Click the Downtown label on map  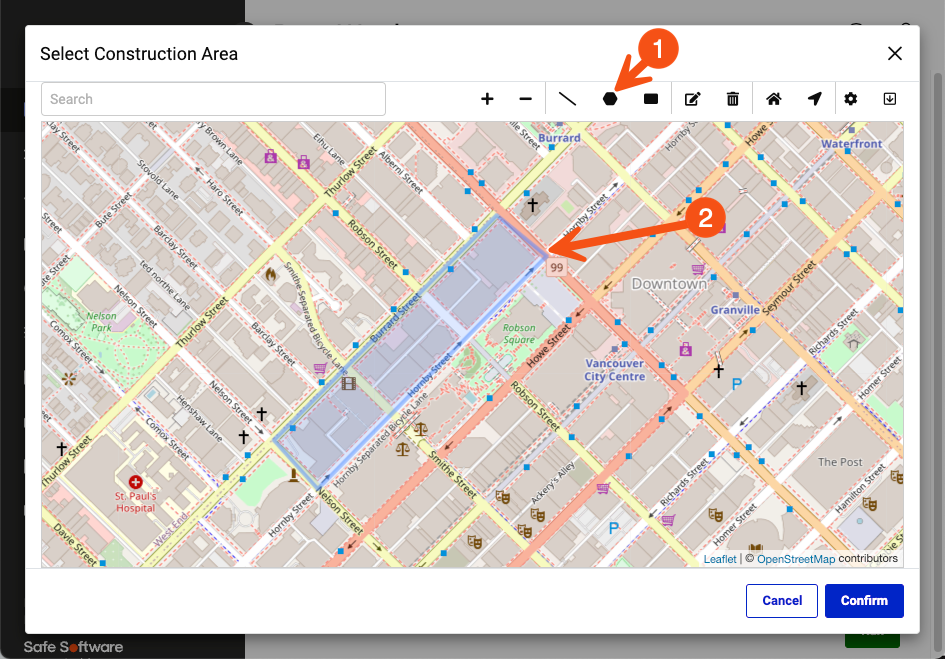pos(669,283)
